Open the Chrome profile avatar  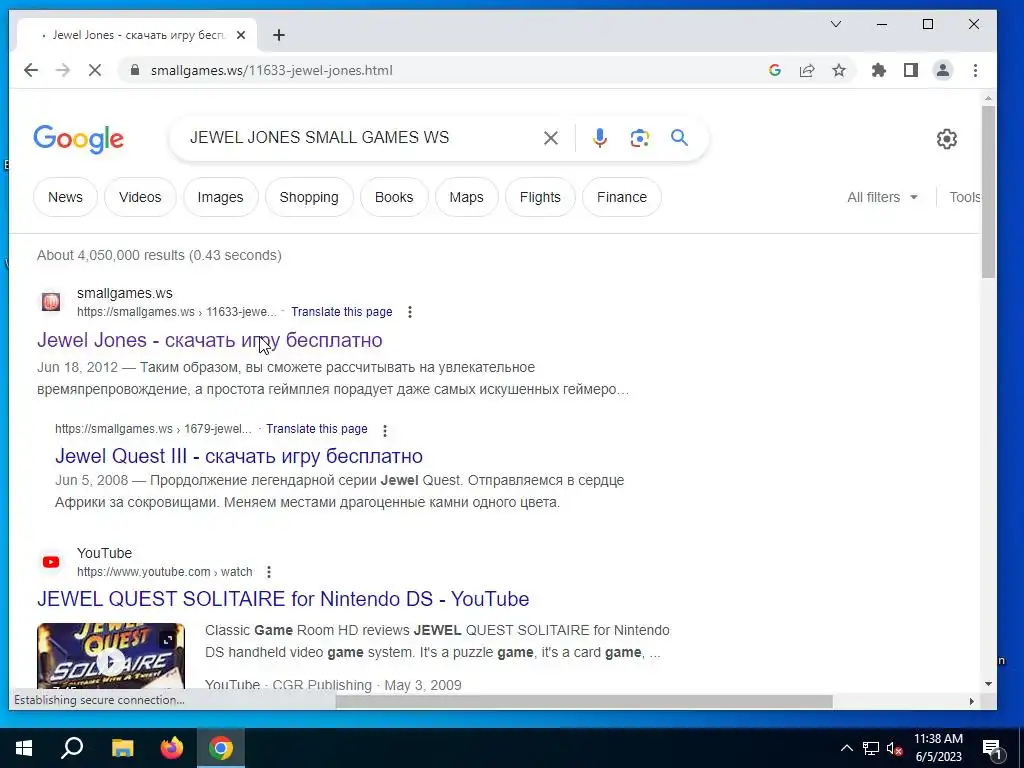tap(943, 71)
